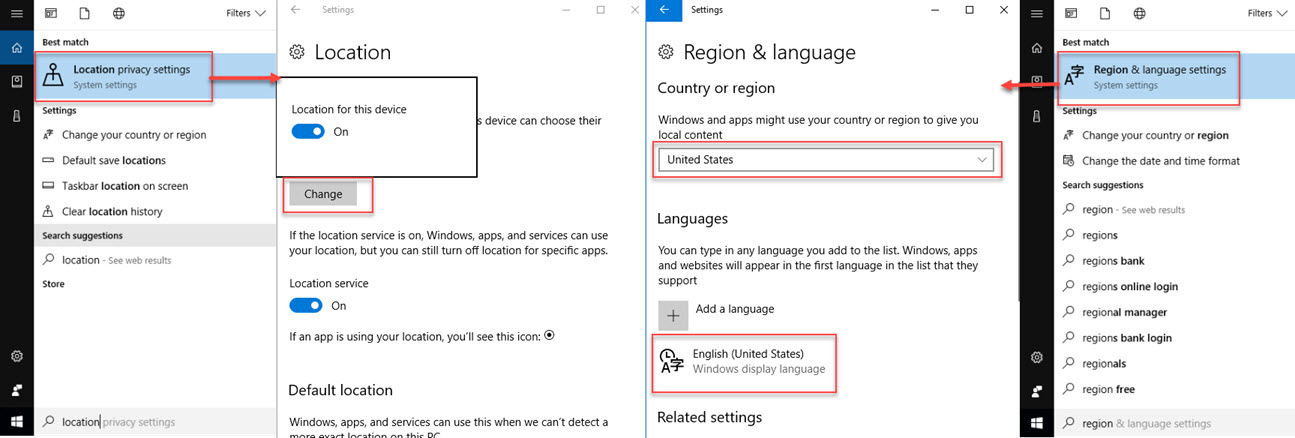Click the plus icon to add a language
Image resolution: width=1295 pixels, height=438 pixels.
pyautogui.click(x=673, y=315)
